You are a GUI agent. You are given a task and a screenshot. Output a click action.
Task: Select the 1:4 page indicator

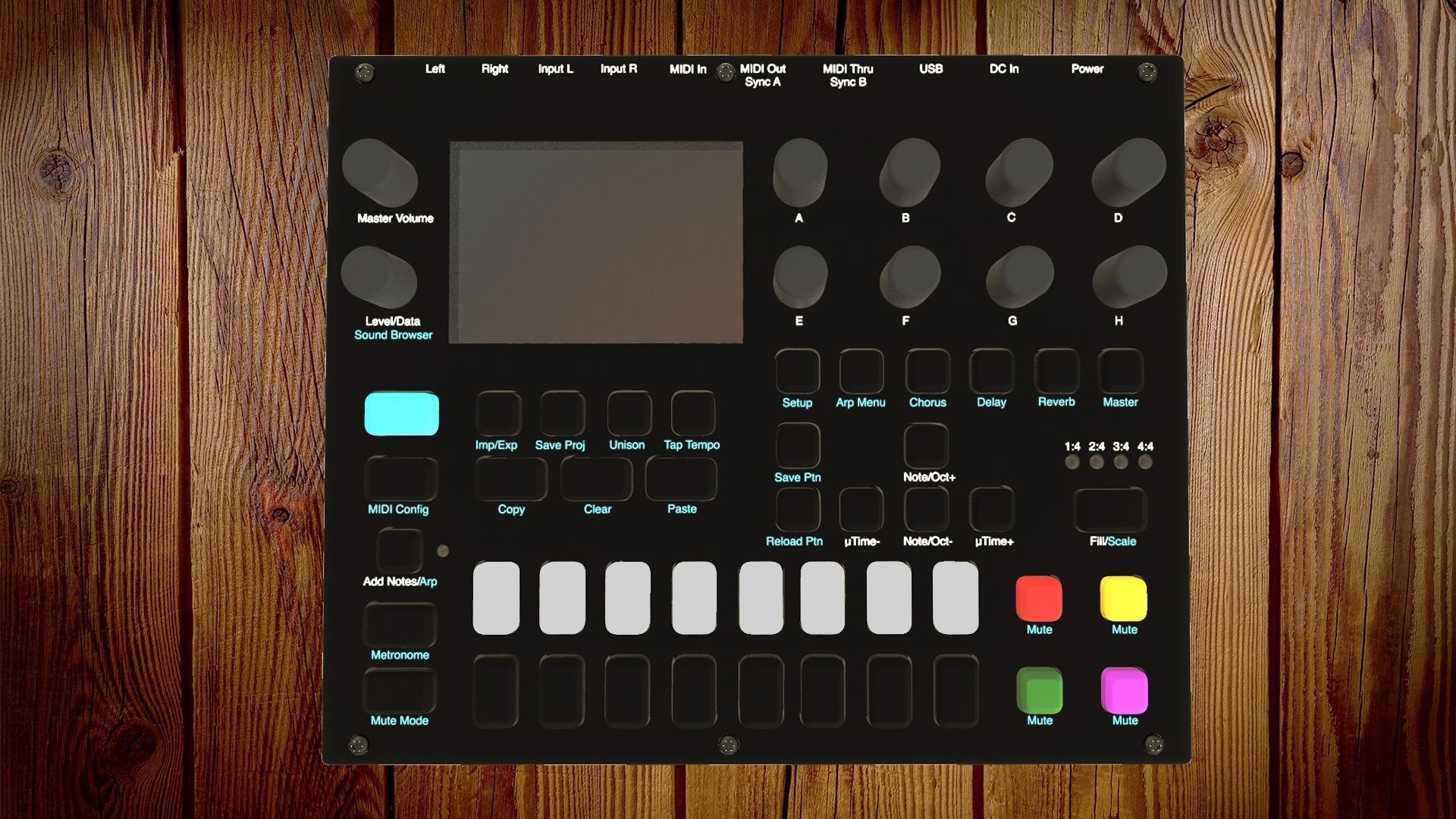pyautogui.click(x=1072, y=462)
